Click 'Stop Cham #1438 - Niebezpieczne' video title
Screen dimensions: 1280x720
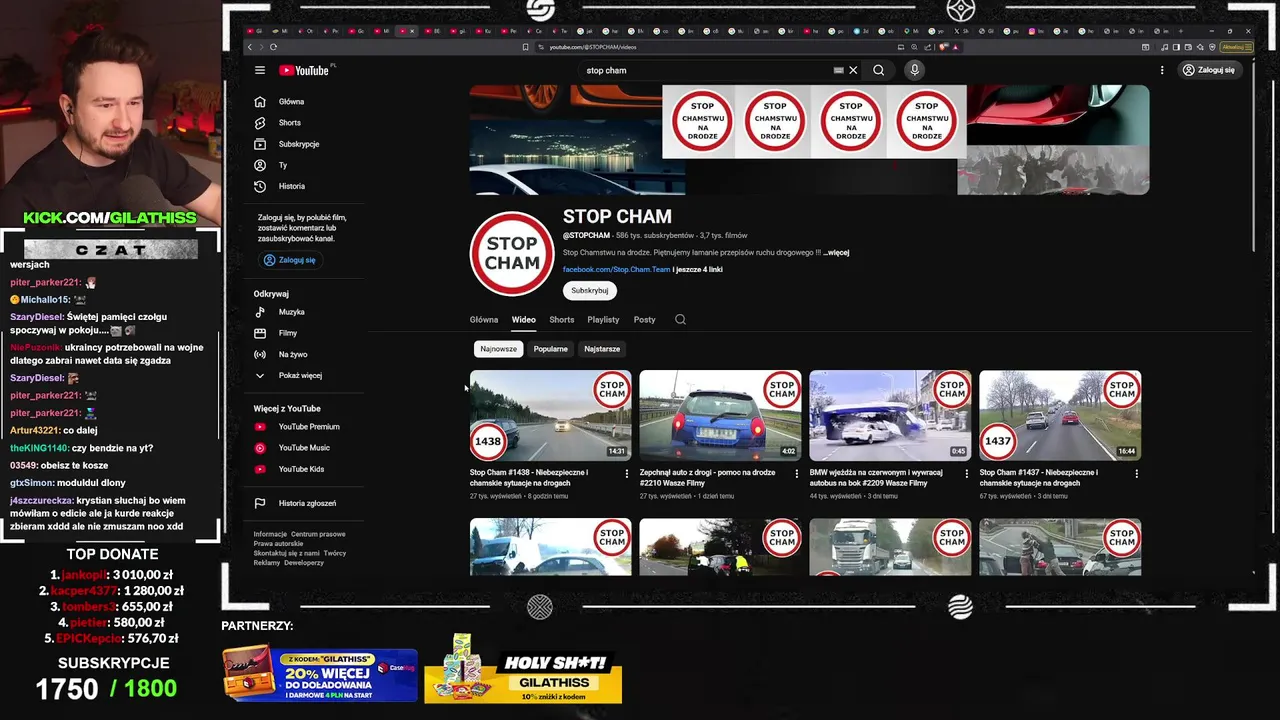pyautogui.click(x=529, y=478)
